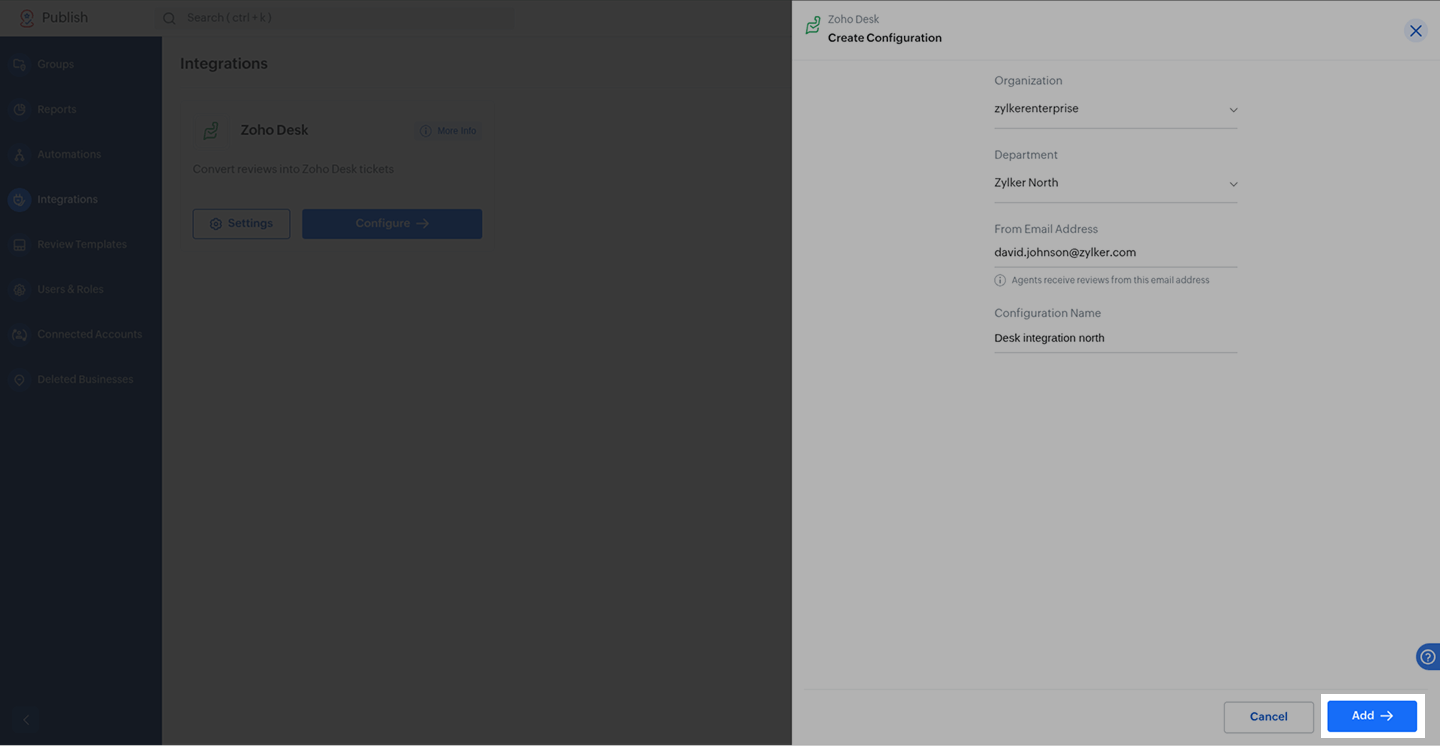Image resolution: width=1440 pixels, height=748 pixels.
Task: Click the info icon beside email hint
Action: pos(1000,280)
